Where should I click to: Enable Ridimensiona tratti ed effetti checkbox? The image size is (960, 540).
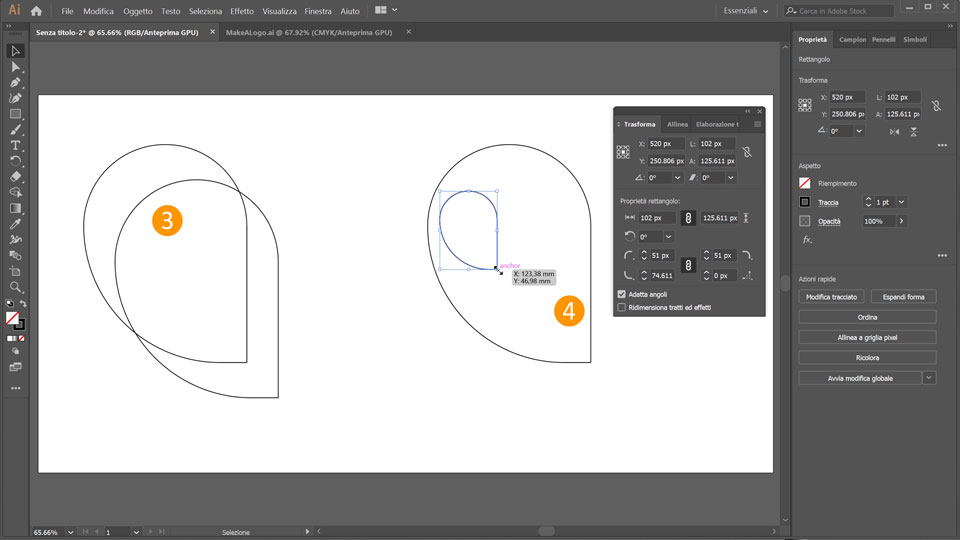point(622,307)
